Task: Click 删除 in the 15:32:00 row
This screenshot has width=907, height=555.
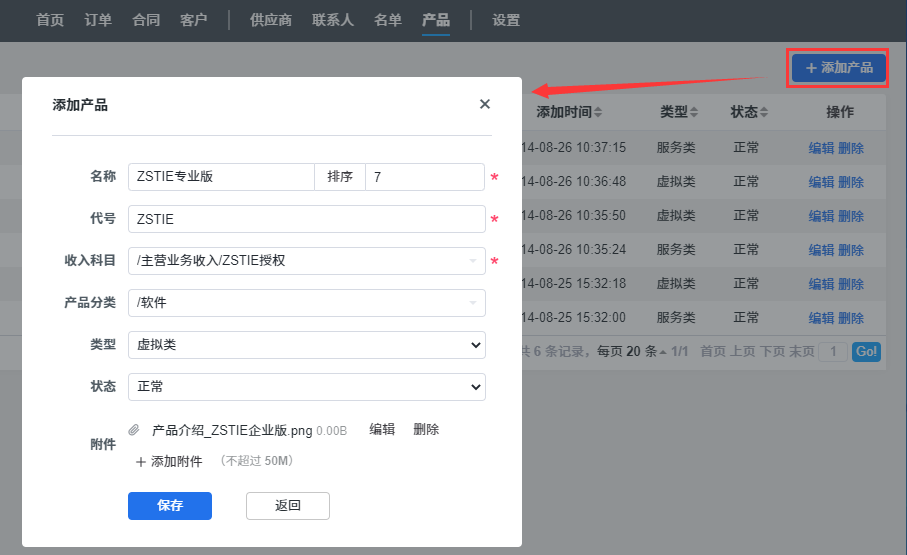Action: [x=851, y=318]
